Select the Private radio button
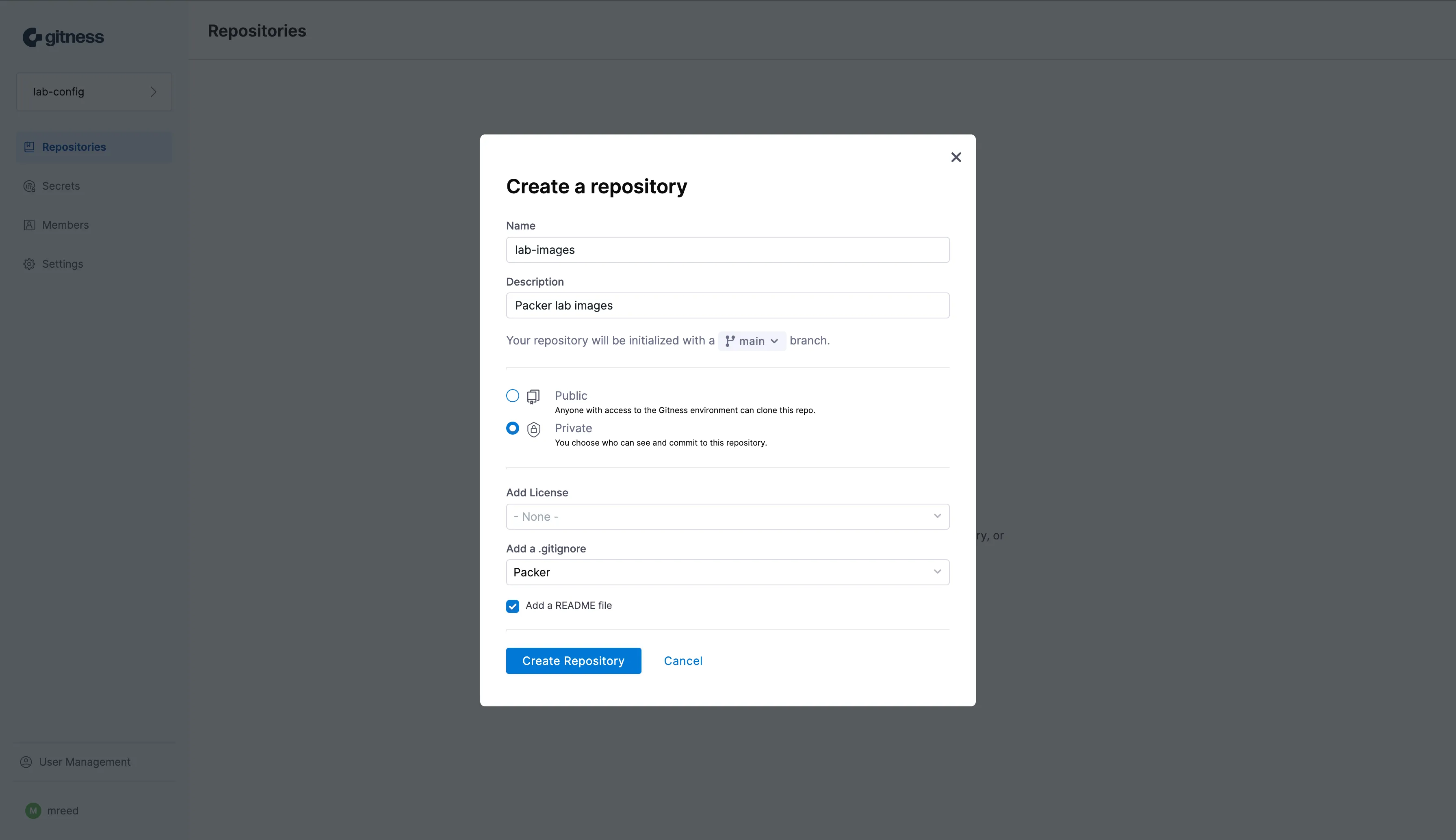The image size is (1456, 840). pyautogui.click(x=512, y=428)
